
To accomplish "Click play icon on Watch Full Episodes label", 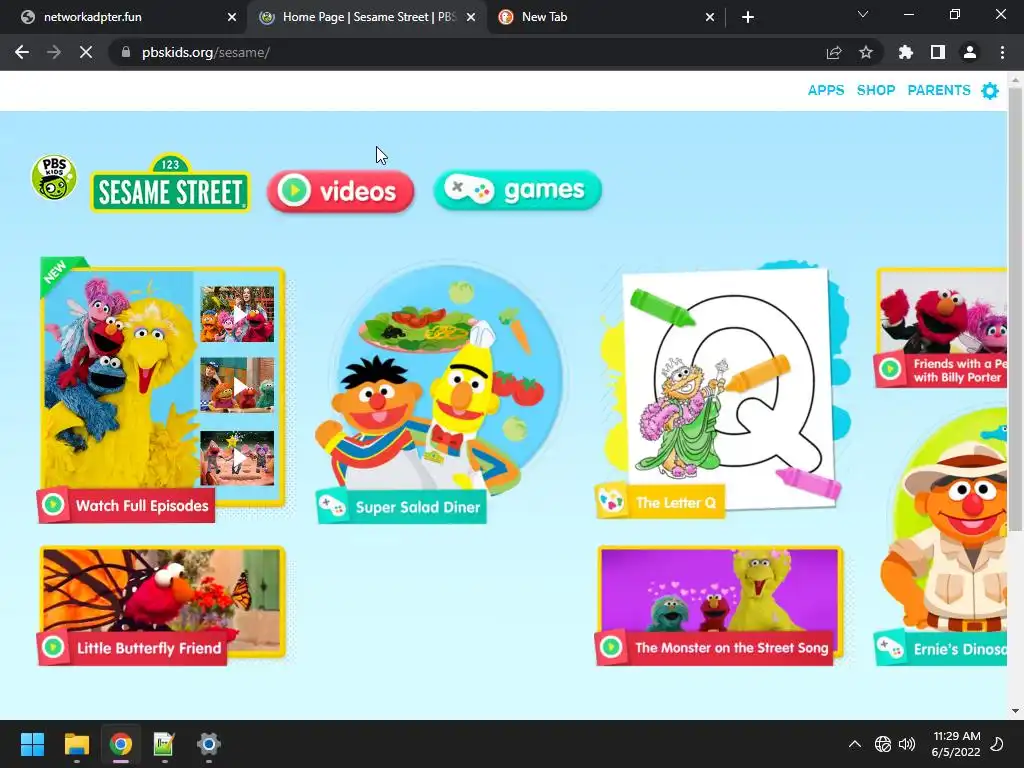I will [x=53, y=505].
